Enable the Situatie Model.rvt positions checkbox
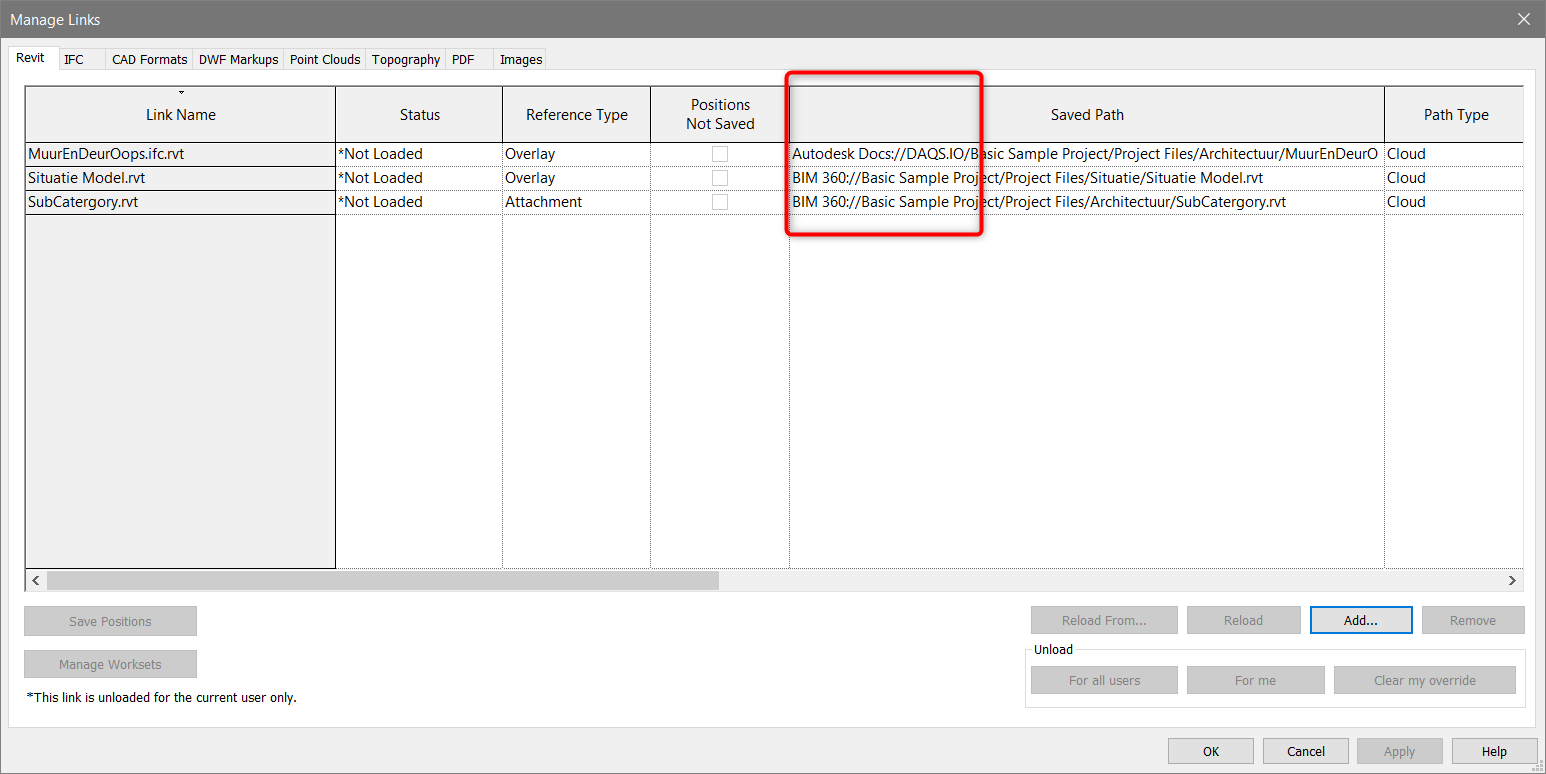1546x774 pixels. point(719,177)
